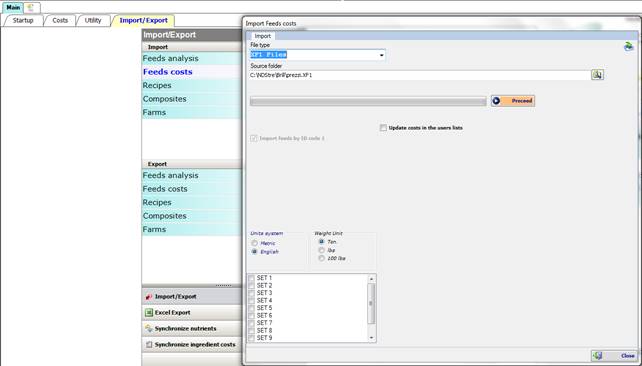Open Recipes under Import

[x=192, y=86]
